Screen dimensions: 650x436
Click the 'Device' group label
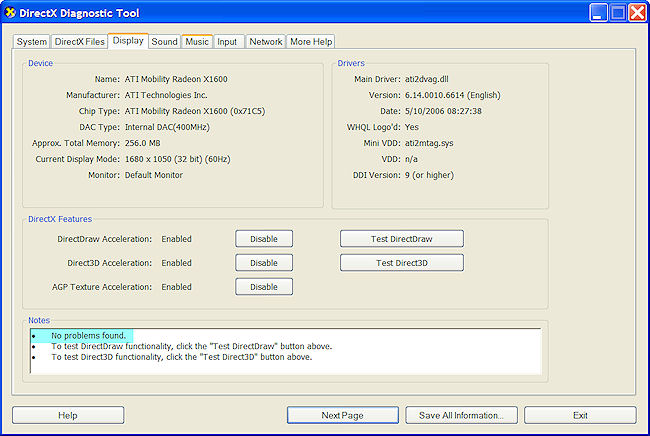click(40, 63)
